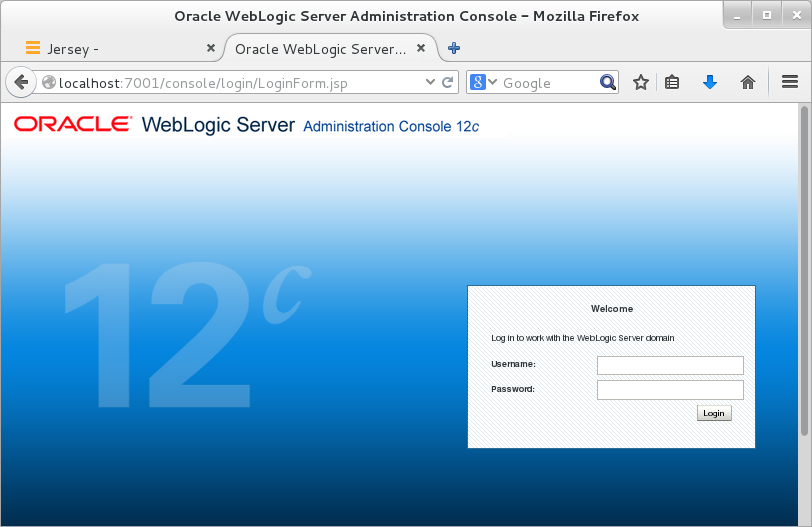Viewport: 812px width, 527px height.
Task: Focus the address bar URL field
Action: tap(238, 83)
